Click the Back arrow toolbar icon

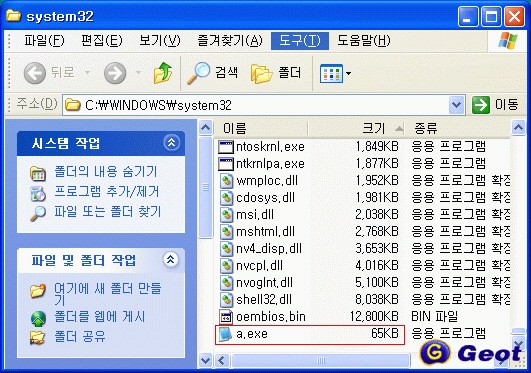coord(35,73)
